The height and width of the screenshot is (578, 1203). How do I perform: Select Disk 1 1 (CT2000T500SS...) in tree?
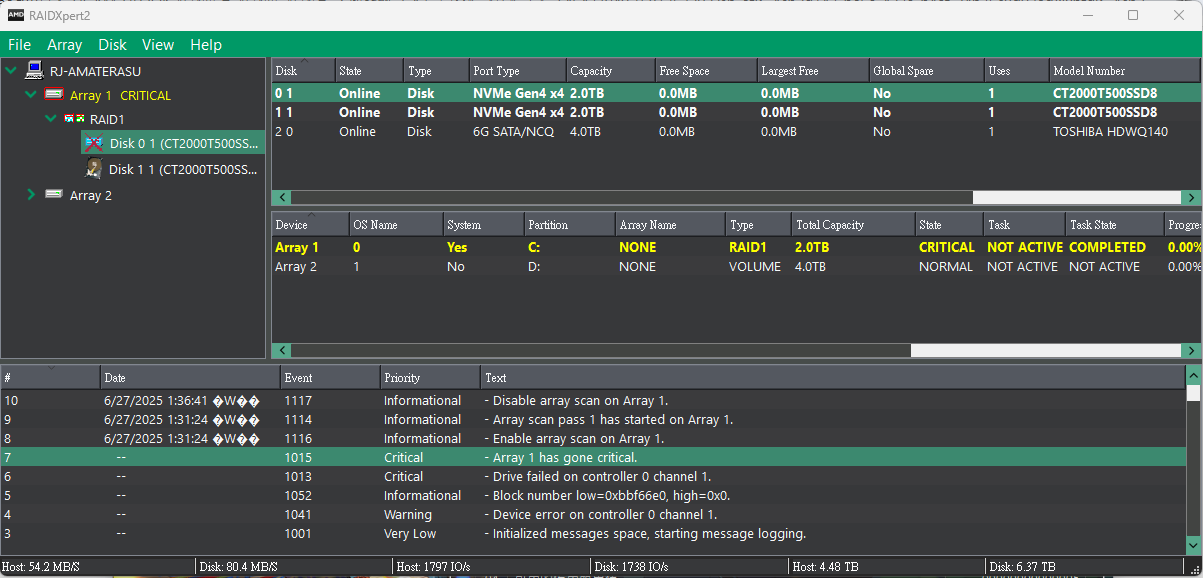(184, 169)
